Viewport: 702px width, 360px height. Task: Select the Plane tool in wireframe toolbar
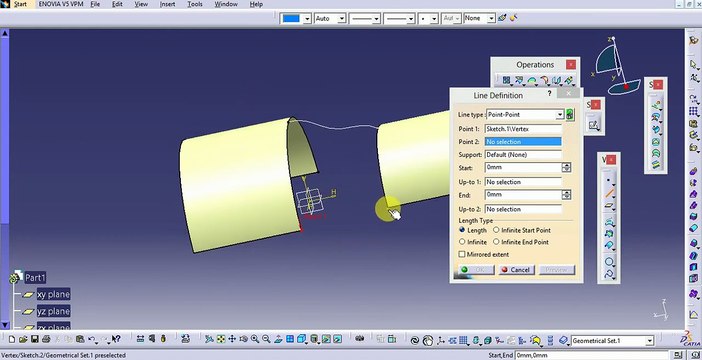(609, 206)
